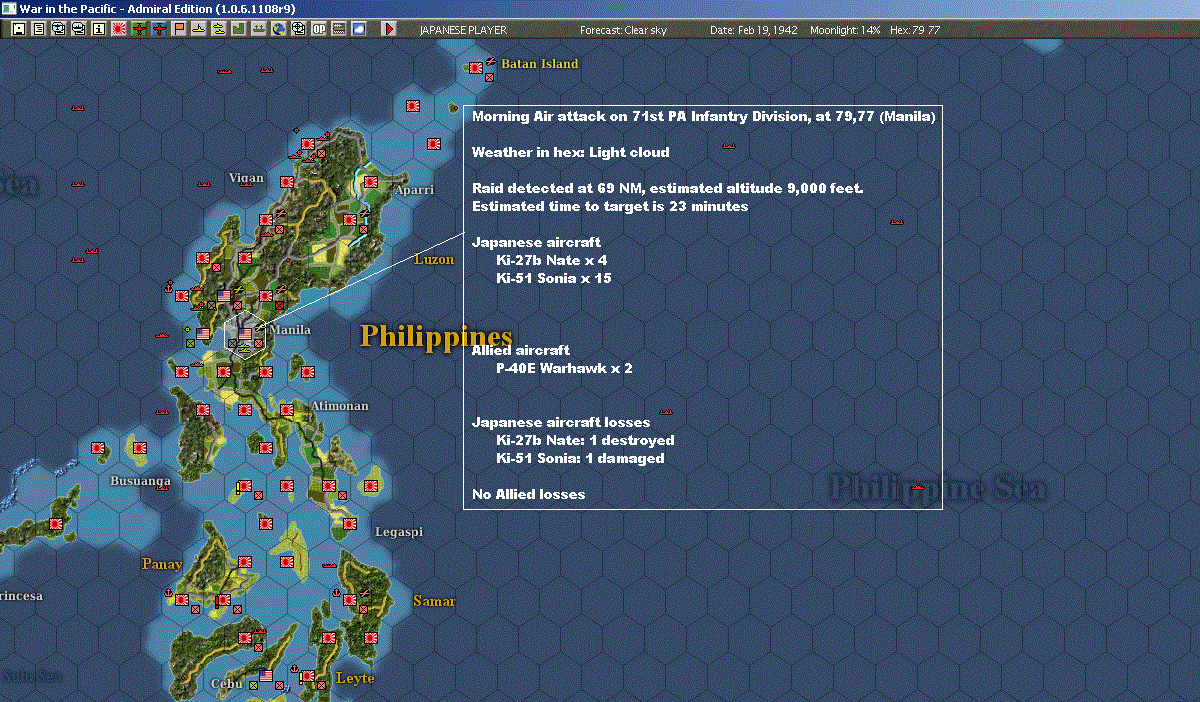Click the Manila map label
Image resolution: width=1200 pixels, height=702 pixels.
[x=290, y=329]
